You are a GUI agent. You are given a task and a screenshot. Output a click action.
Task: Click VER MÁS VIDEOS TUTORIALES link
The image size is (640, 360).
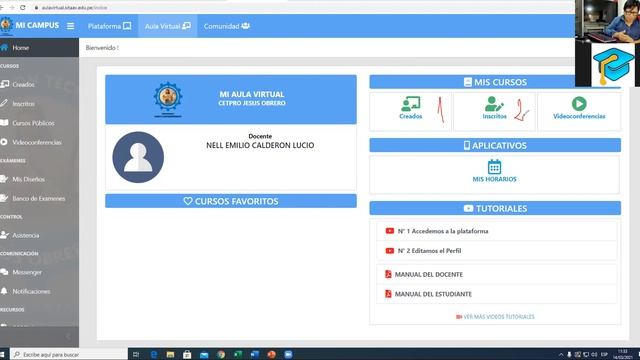495,317
